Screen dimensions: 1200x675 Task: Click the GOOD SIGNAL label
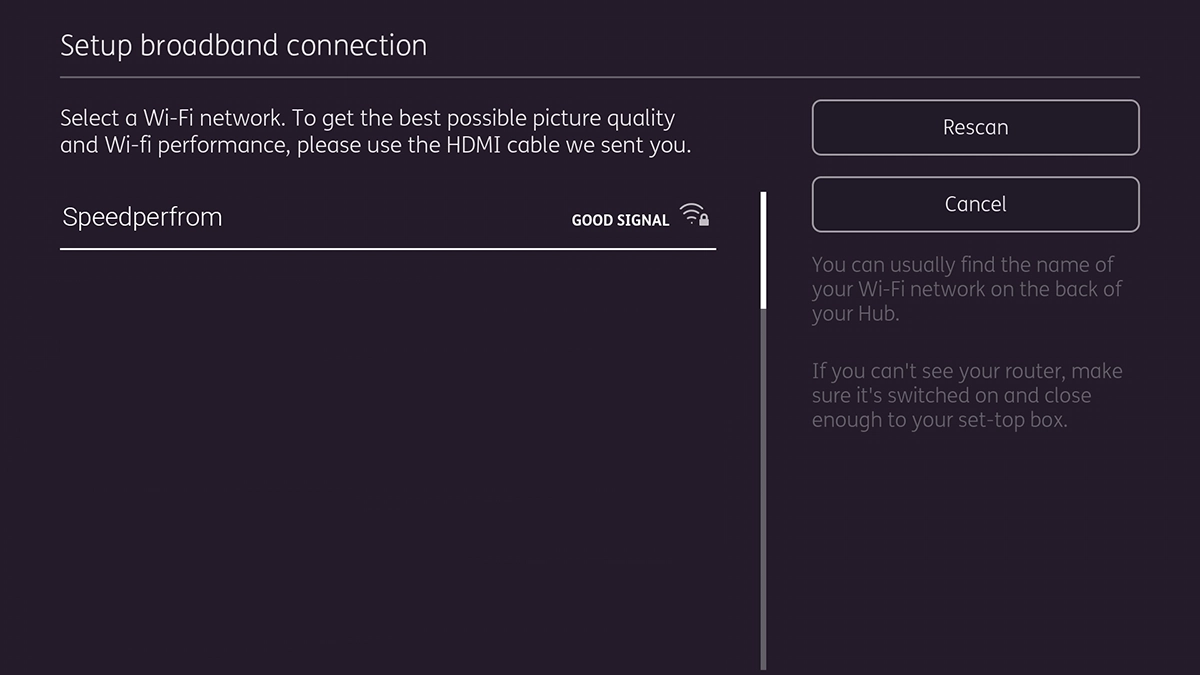click(x=620, y=220)
